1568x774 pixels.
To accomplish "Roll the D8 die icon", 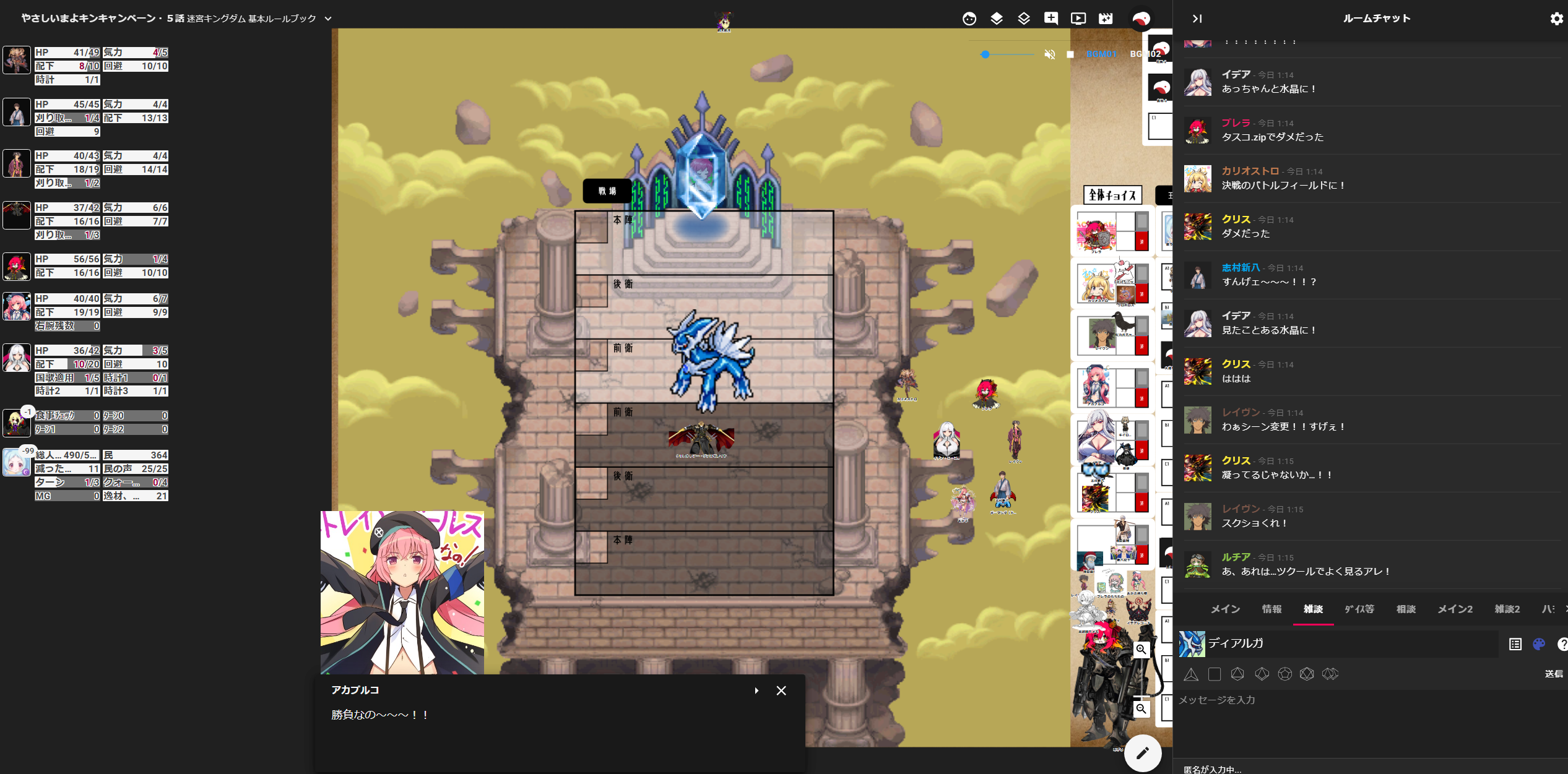I will coord(1237,674).
